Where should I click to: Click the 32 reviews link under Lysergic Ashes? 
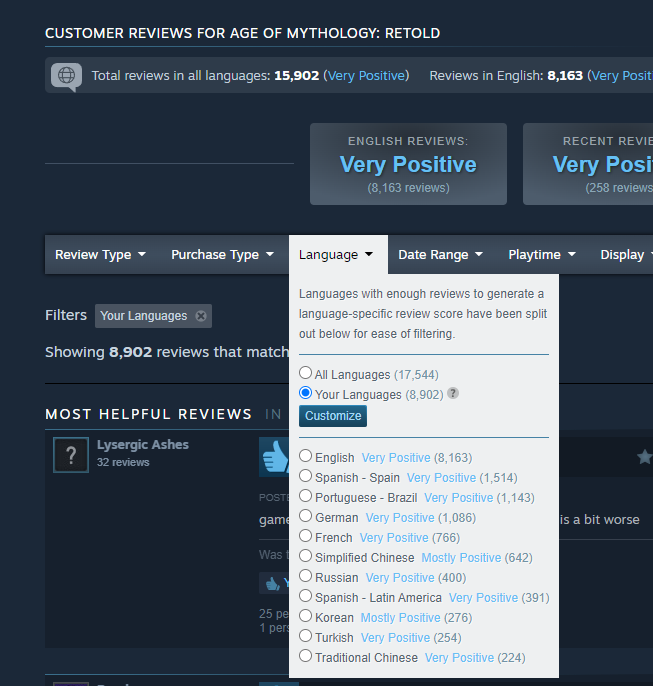[x=123, y=462]
